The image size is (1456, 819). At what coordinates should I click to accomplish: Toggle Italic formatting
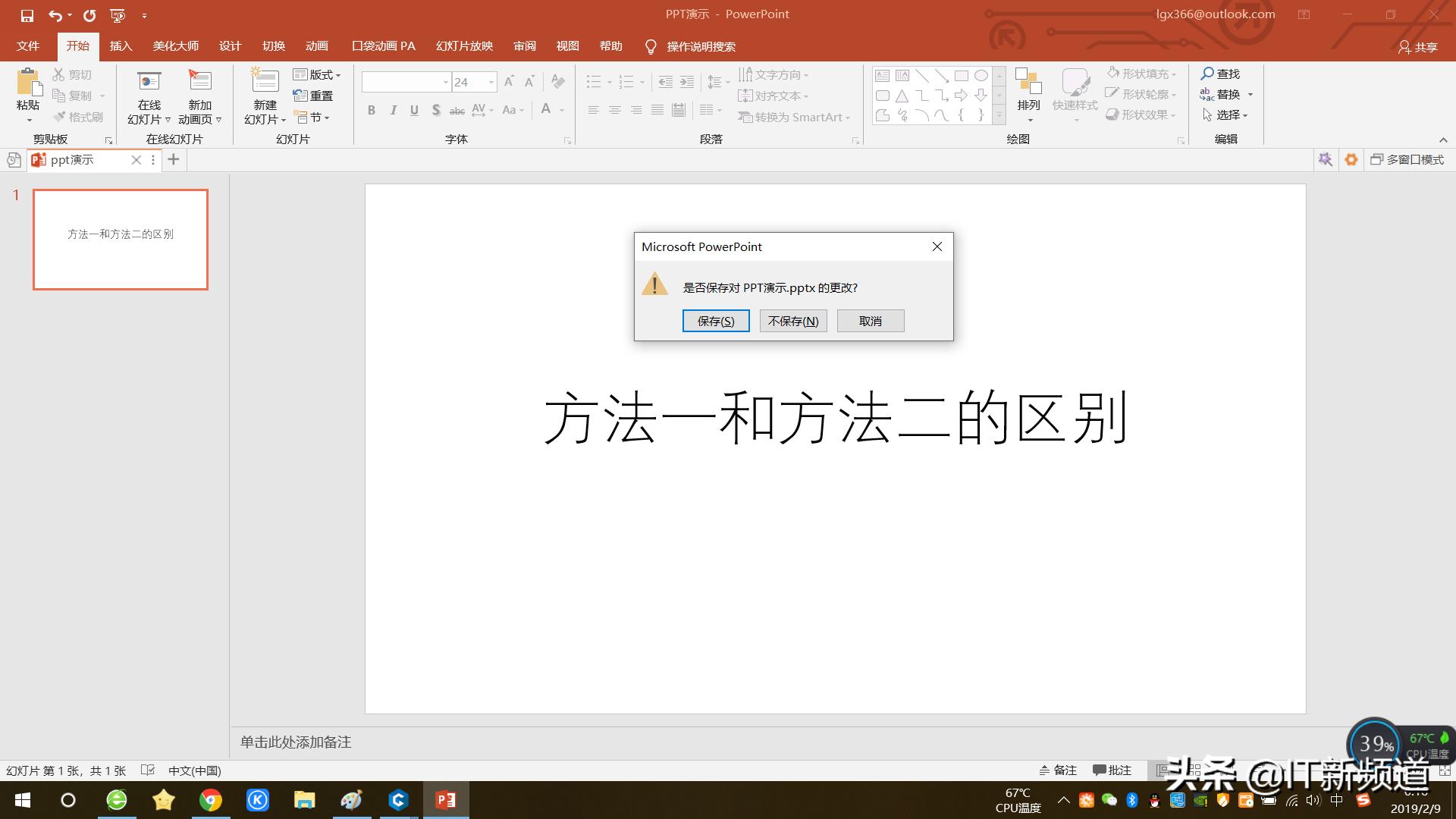coord(393,111)
